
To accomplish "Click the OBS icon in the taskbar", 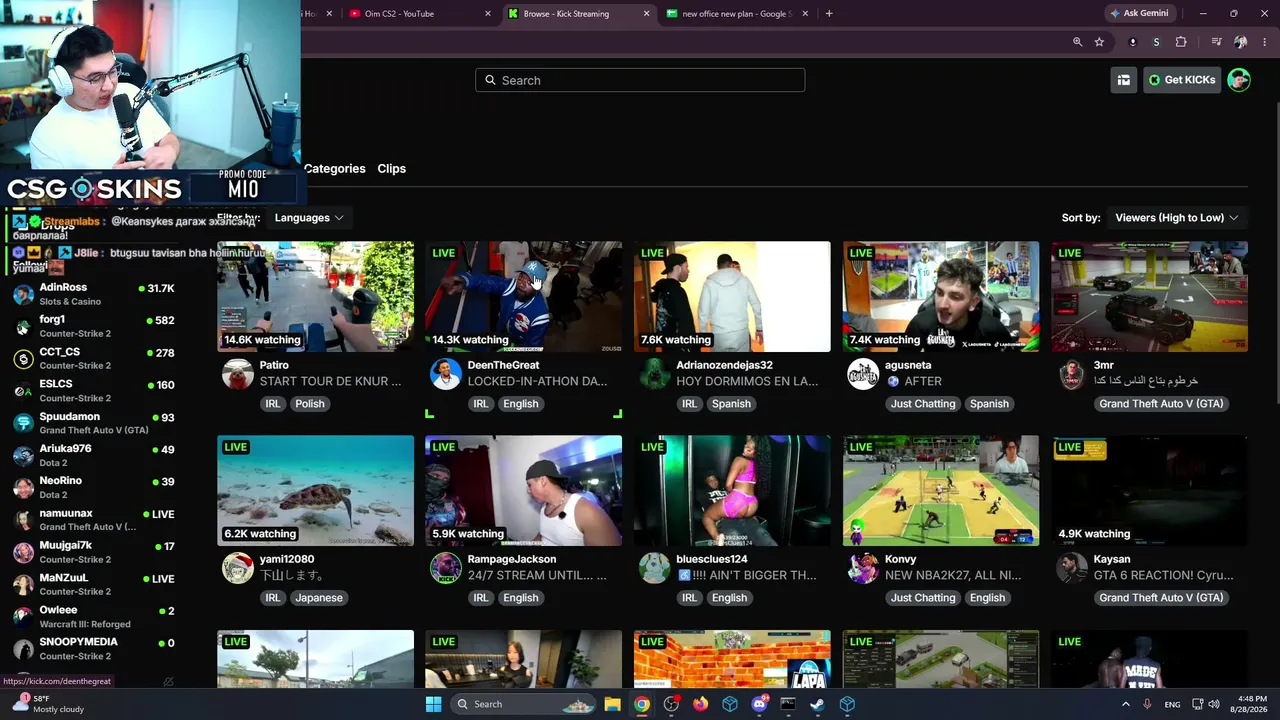I will 671,704.
